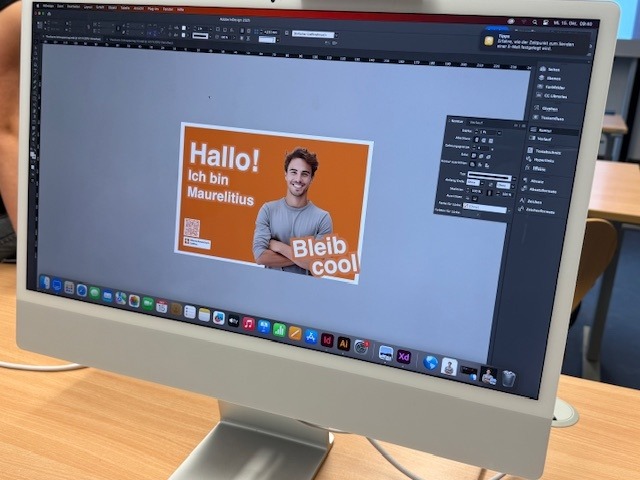Open the Music app in the Dock
Image resolution: width=640 pixels, height=480 pixels.
click(x=249, y=323)
